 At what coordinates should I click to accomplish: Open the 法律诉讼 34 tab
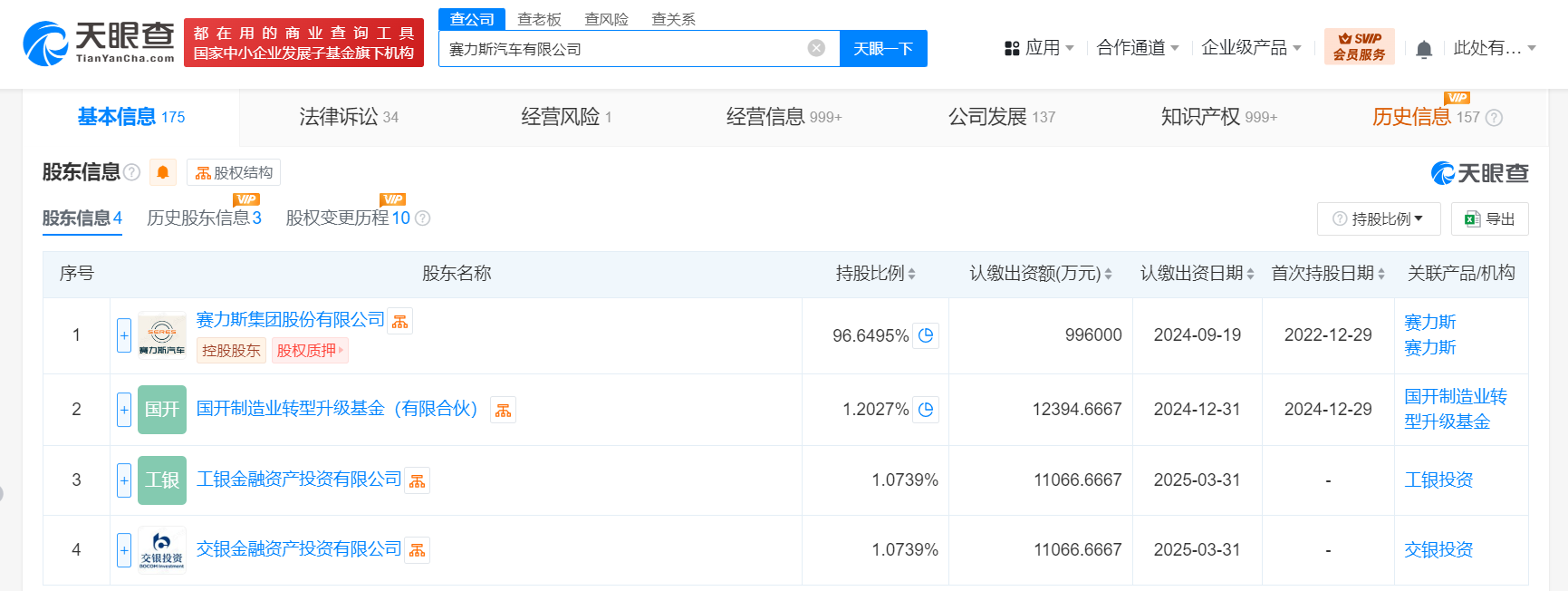click(349, 117)
